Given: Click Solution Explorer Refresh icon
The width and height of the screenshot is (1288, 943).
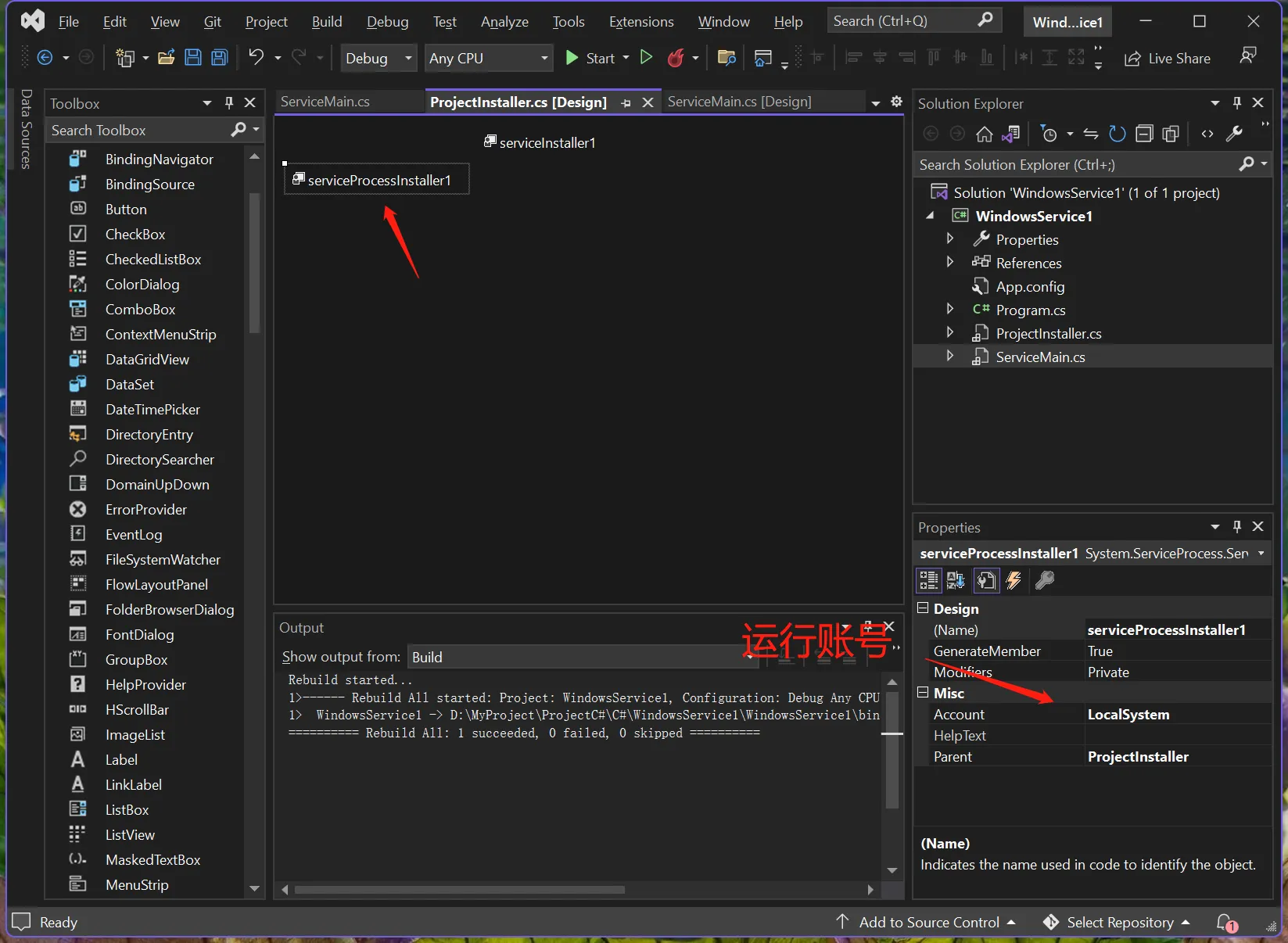Looking at the screenshot, I should 1118,134.
